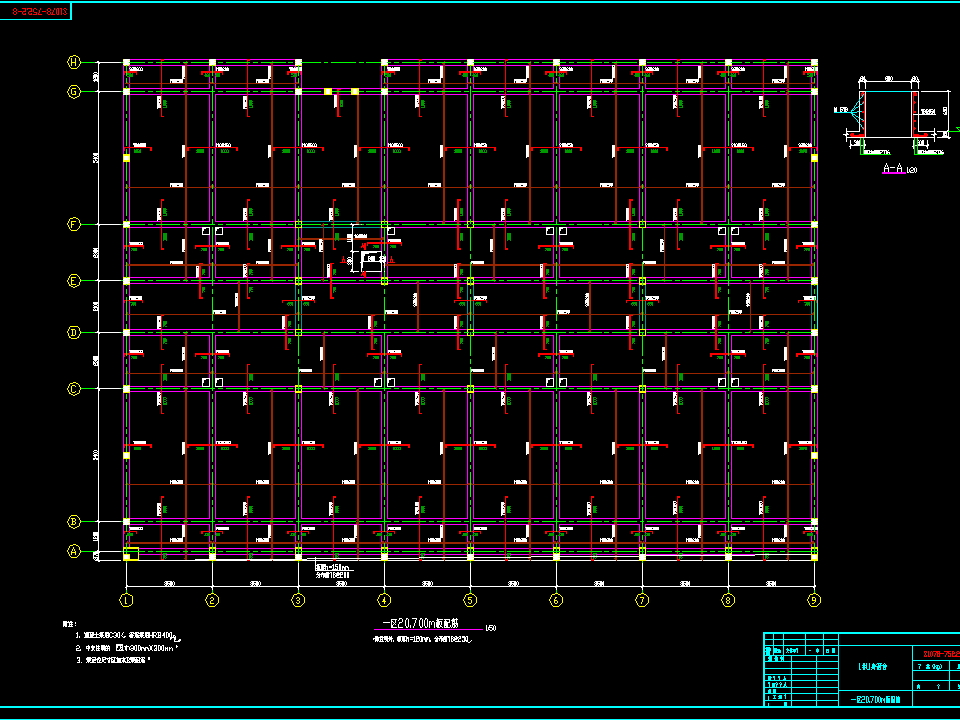Click the A-A section detail drawing
Viewport: 960px width, 720px height.
pos(888,120)
